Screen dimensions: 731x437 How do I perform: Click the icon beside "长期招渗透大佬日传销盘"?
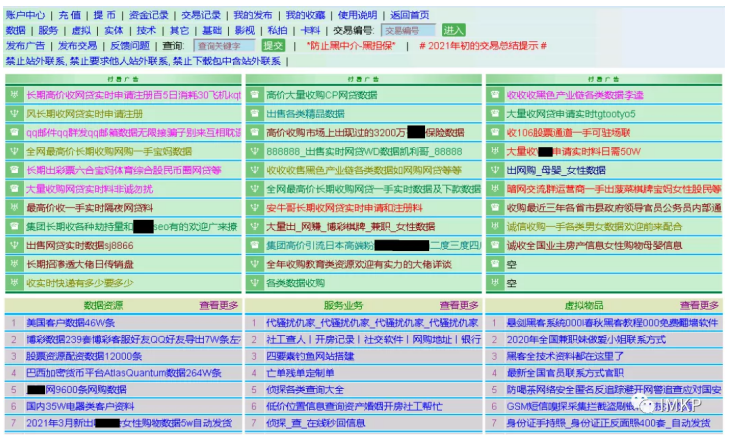[14, 264]
